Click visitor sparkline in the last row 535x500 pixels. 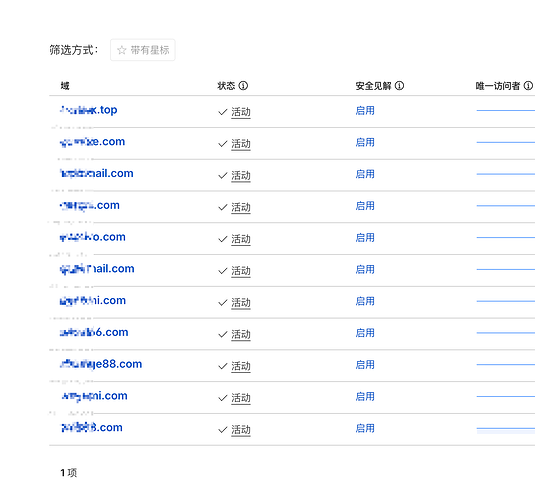[506, 429]
